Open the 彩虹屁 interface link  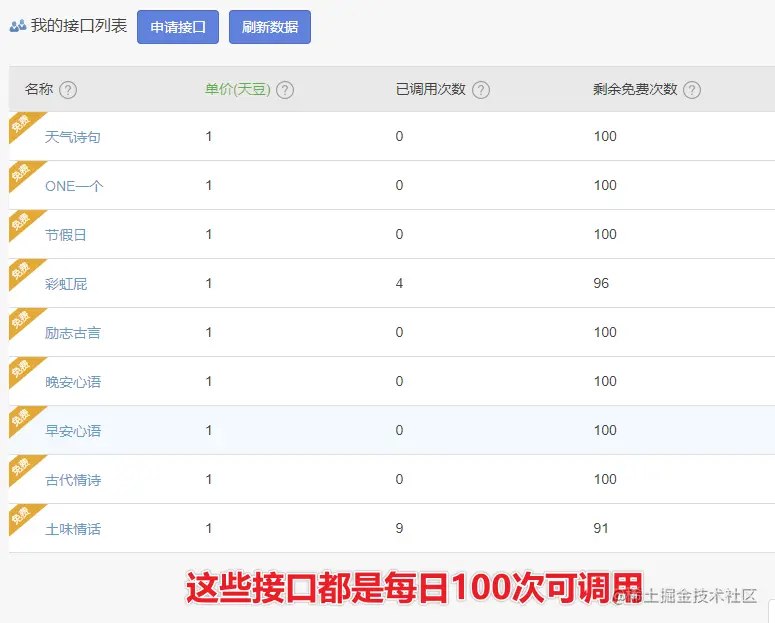(66, 284)
